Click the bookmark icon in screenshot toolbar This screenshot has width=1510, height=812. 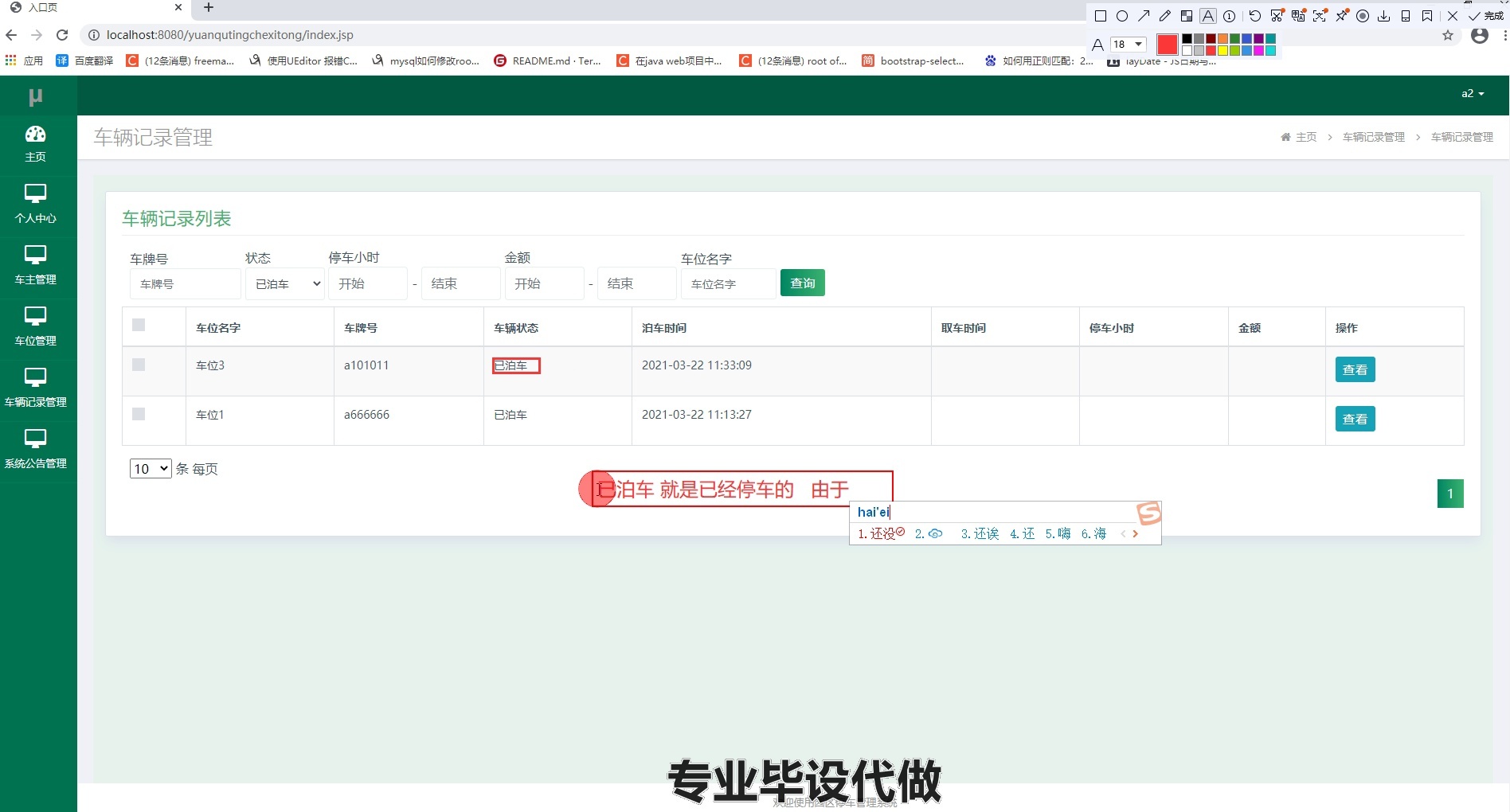coord(1427,16)
